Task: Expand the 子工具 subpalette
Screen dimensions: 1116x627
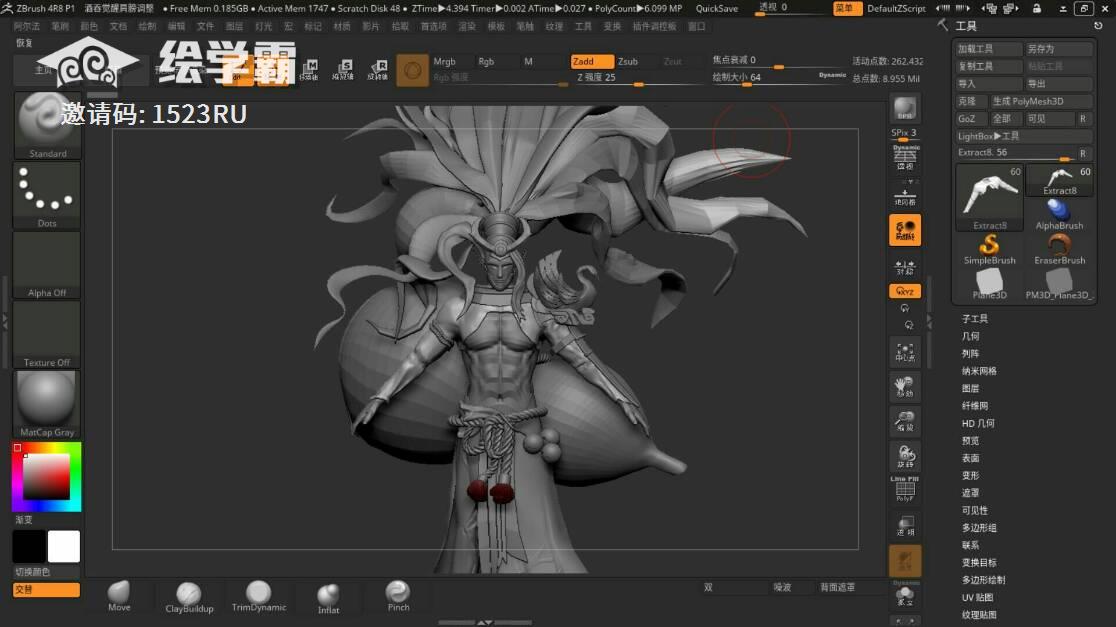Action: point(974,319)
